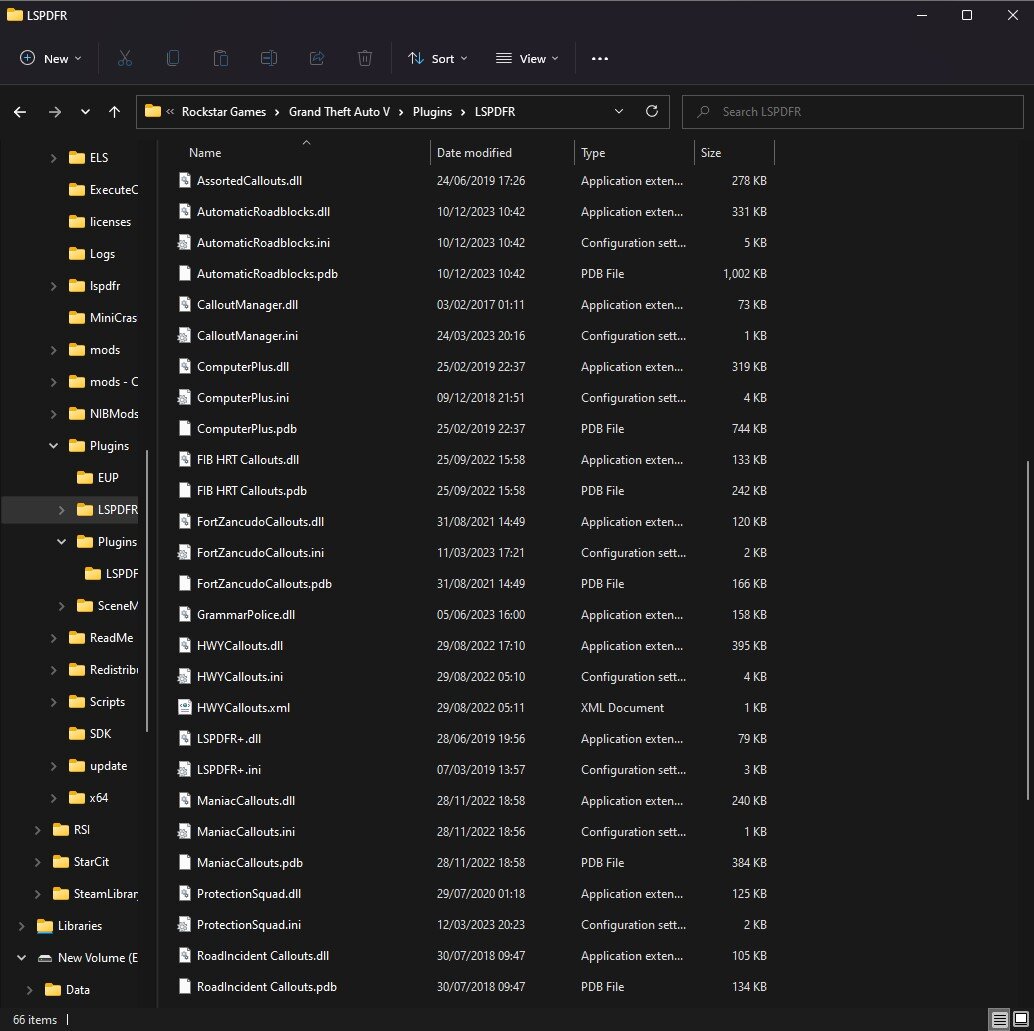Open the View dropdown menu
This screenshot has height=1031, width=1034.
pos(527,59)
